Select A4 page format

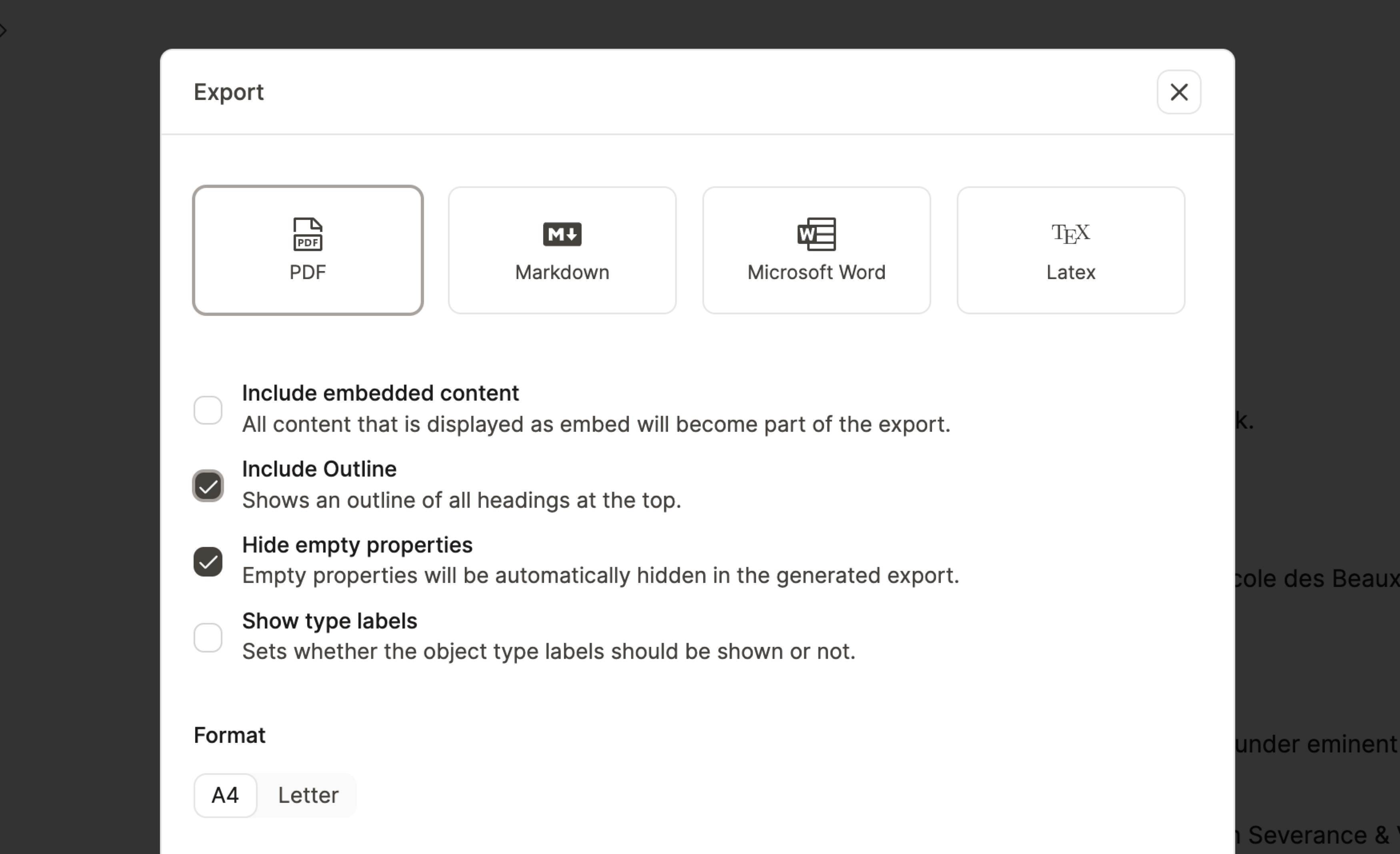click(x=225, y=795)
